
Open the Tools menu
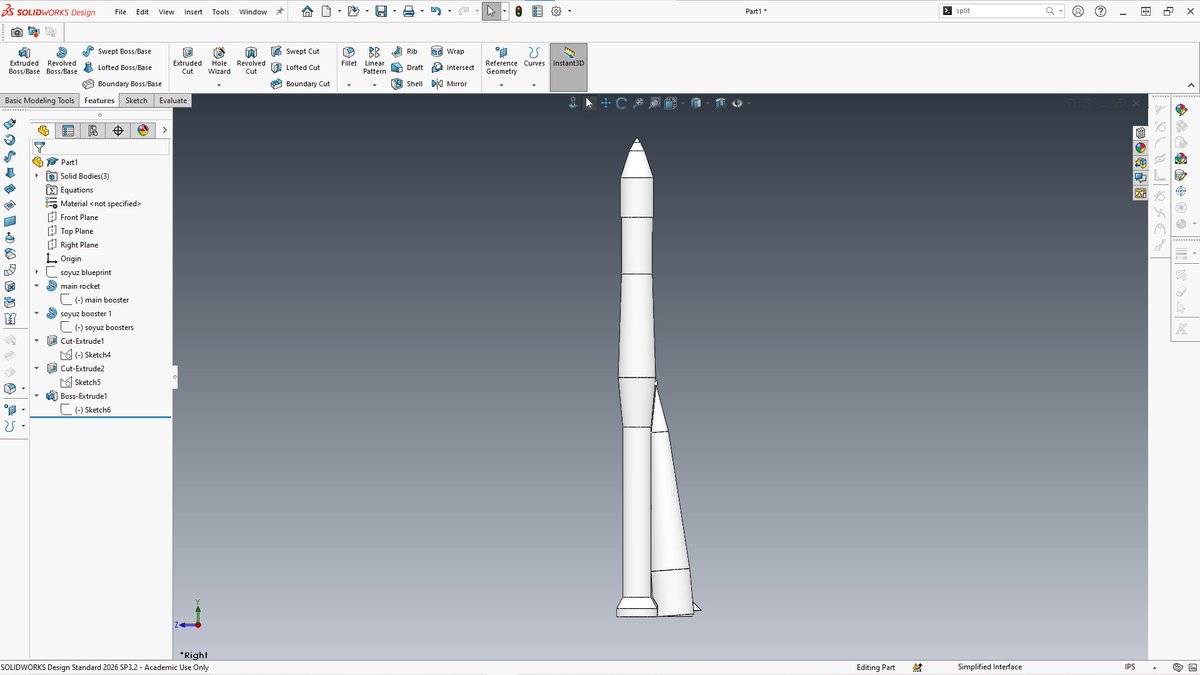click(220, 12)
